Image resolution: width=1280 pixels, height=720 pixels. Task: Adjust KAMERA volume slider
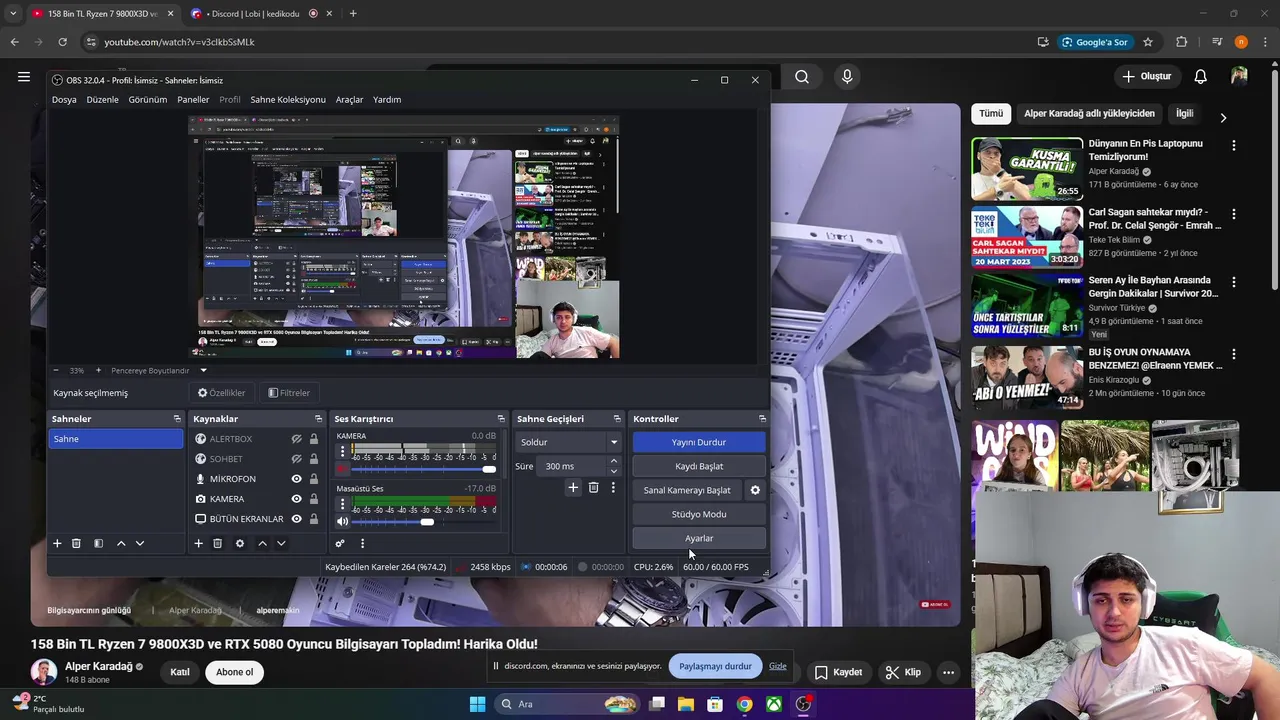423,469
